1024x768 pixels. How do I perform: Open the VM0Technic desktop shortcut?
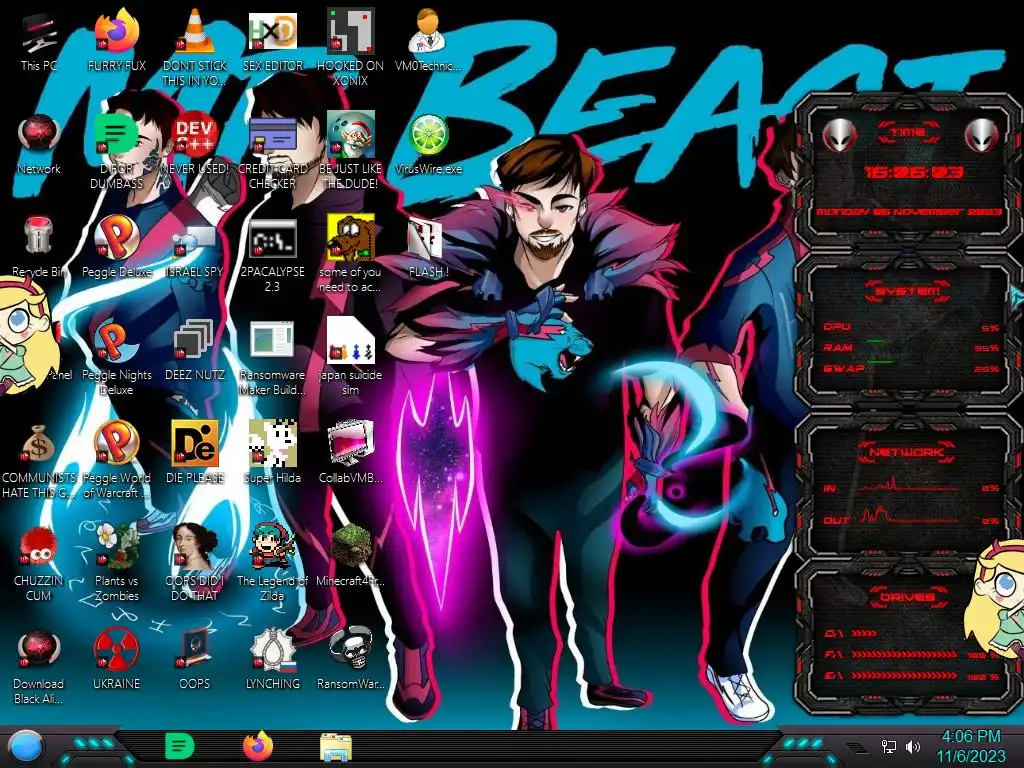click(428, 42)
